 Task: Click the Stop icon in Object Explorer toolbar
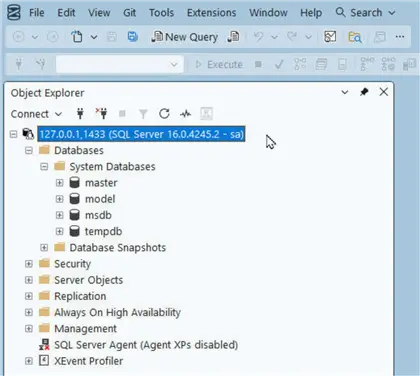coord(122,114)
